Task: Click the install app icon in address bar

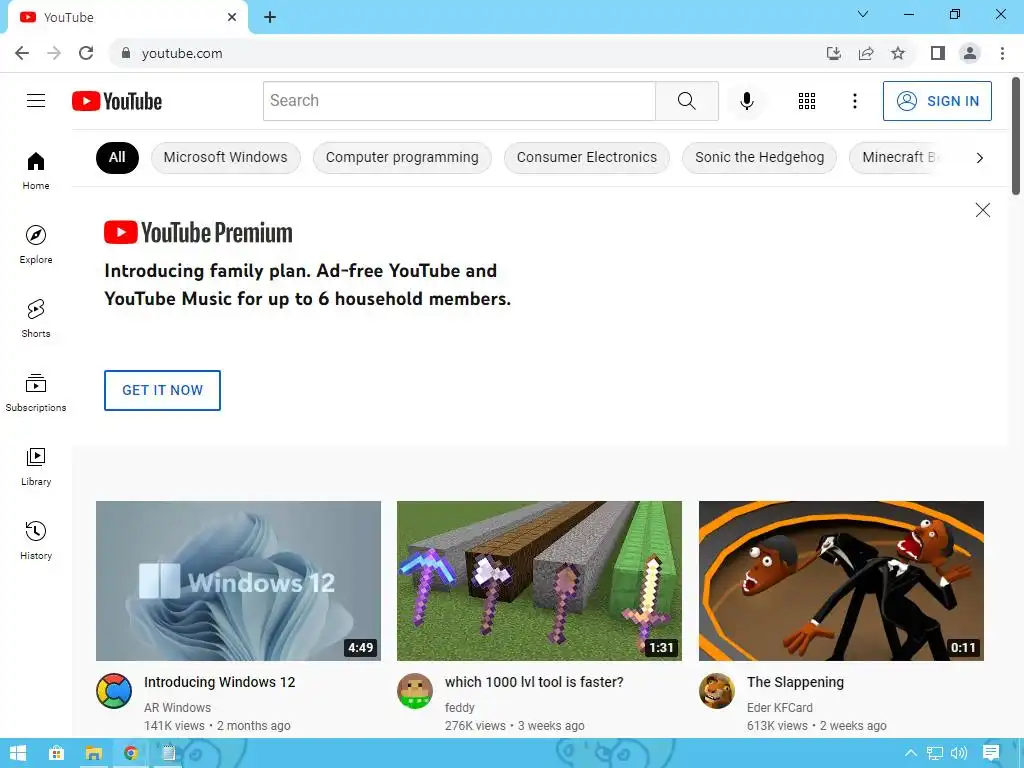Action: pyautogui.click(x=833, y=53)
